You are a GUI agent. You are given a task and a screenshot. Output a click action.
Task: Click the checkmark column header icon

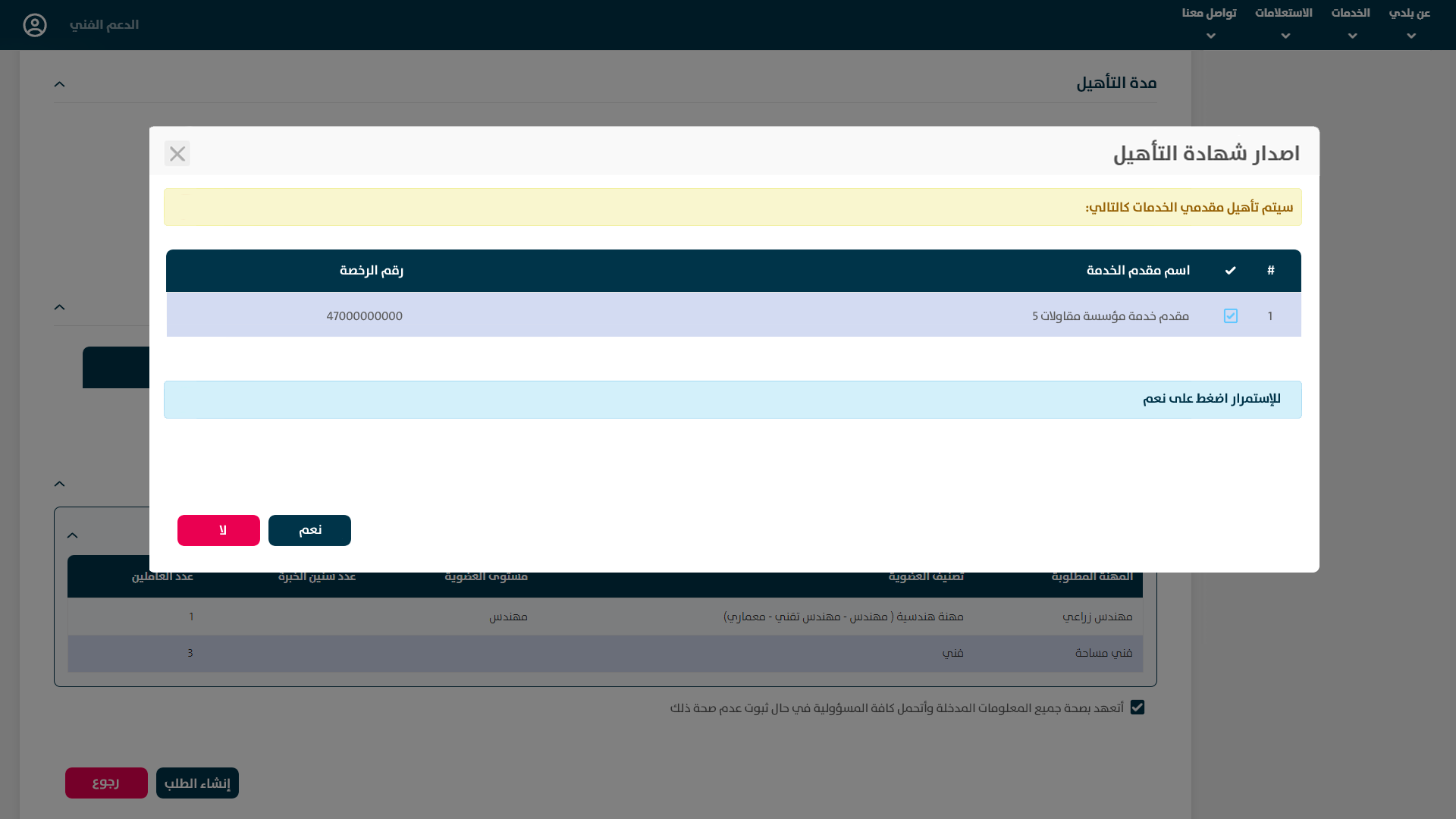(1230, 271)
